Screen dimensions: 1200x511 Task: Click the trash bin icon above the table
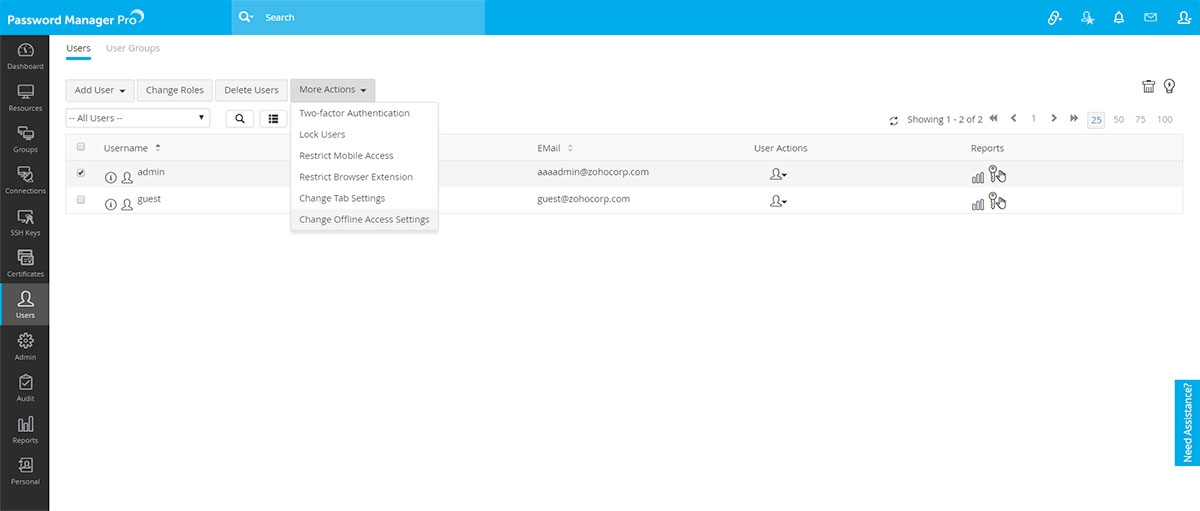pyautogui.click(x=1149, y=87)
